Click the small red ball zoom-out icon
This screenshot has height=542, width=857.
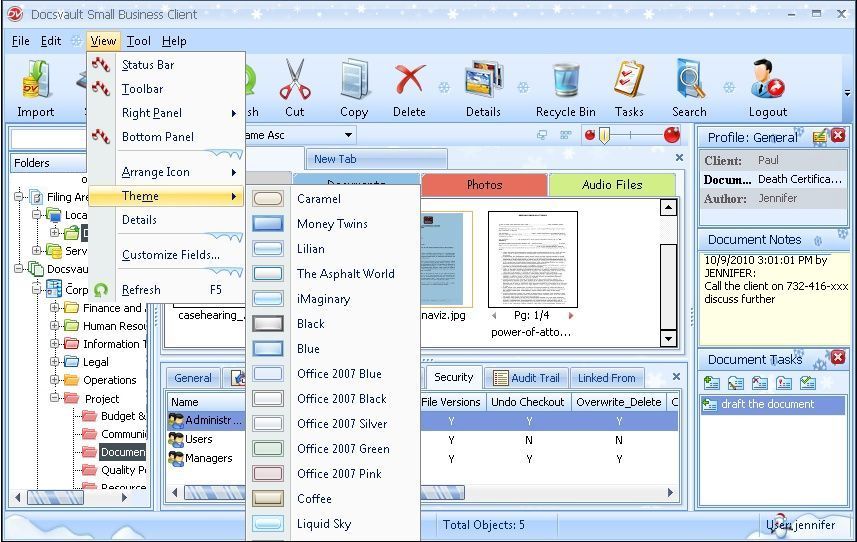coord(589,135)
